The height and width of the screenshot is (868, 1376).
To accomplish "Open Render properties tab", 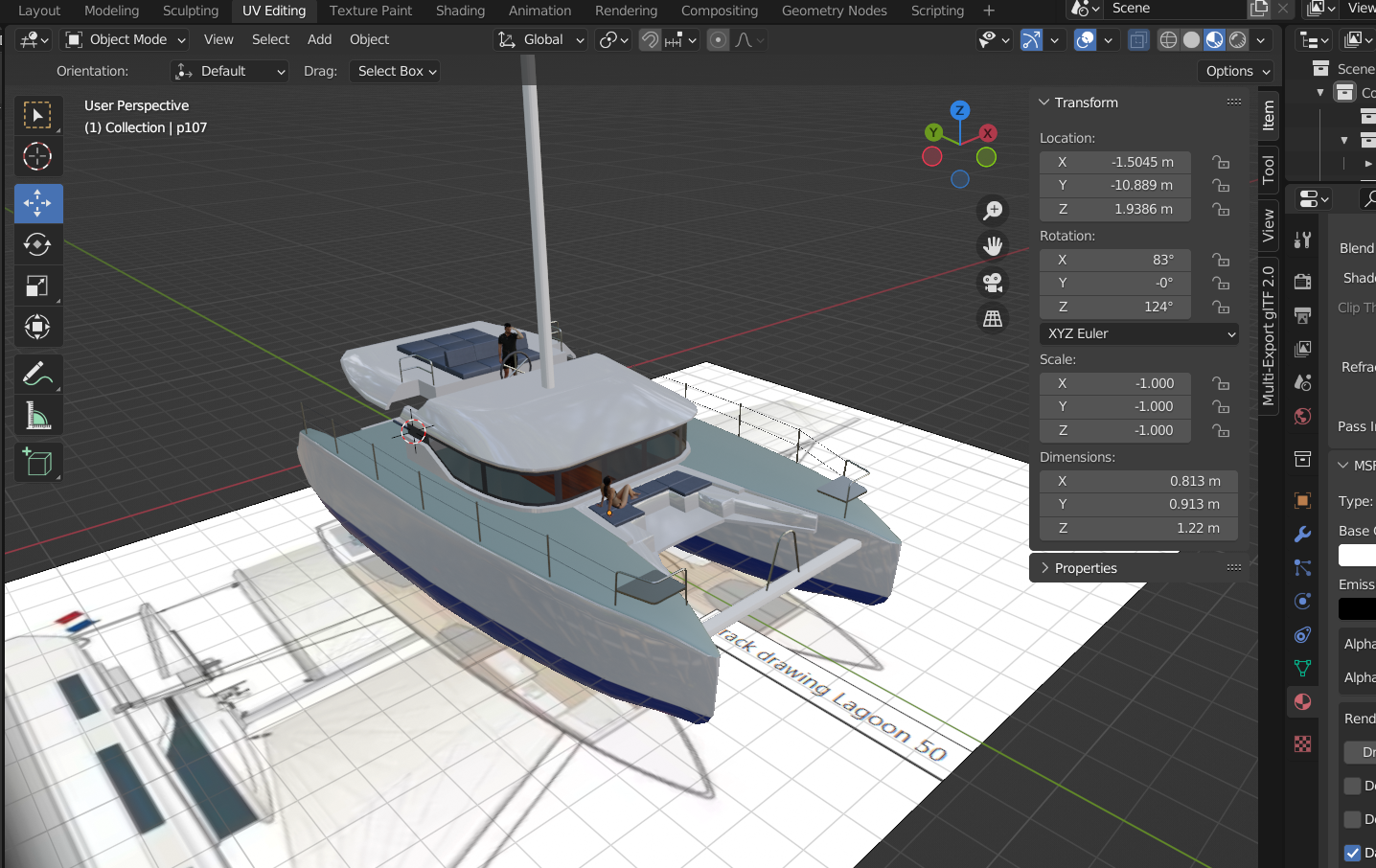I will click(1302, 281).
